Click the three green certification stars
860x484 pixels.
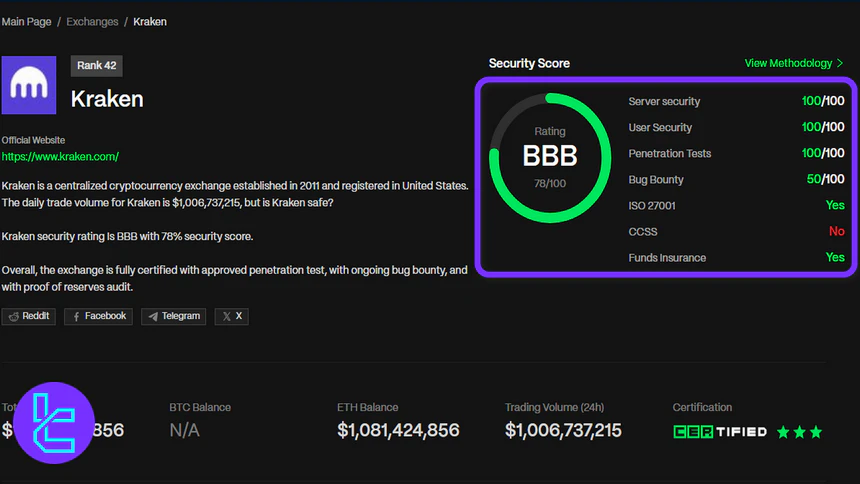click(799, 432)
